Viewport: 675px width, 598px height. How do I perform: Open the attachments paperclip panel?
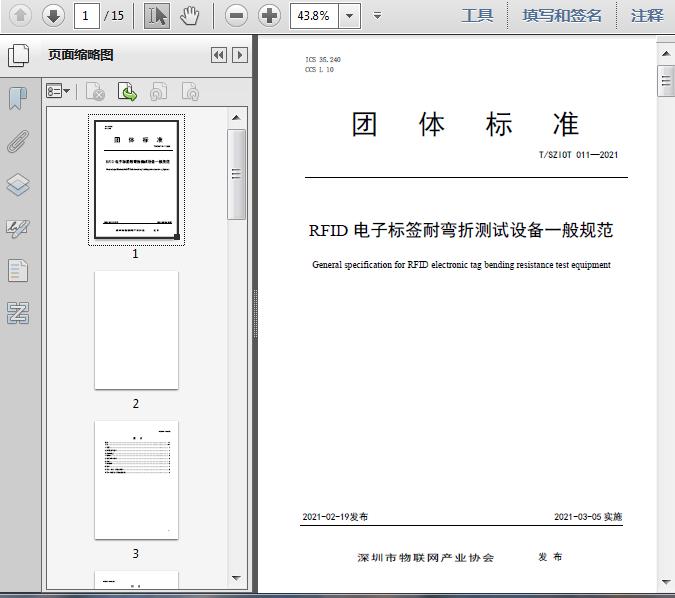[x=18, y=141]
